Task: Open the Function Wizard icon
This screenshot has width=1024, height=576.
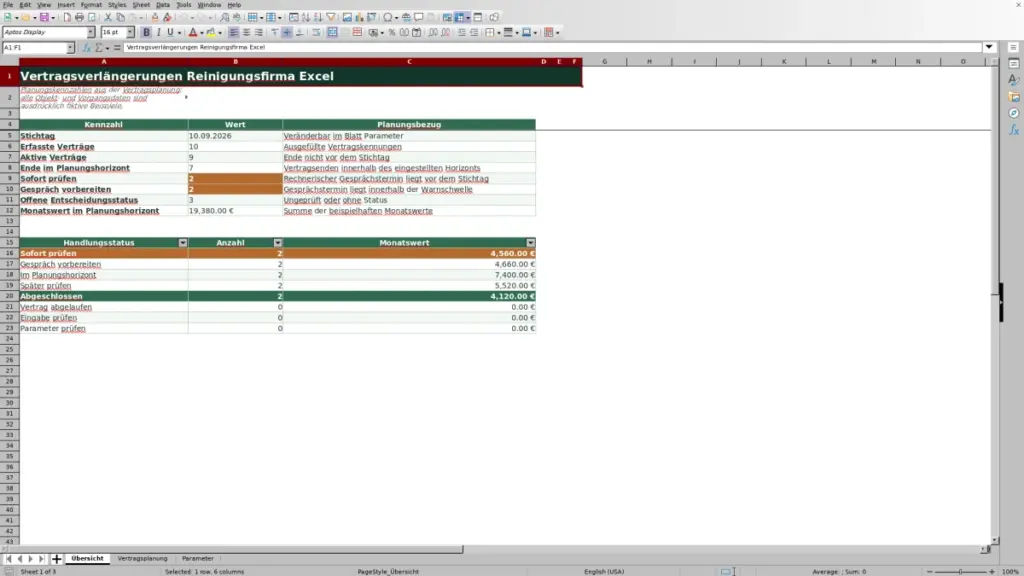Action: [x=86, y=48]
